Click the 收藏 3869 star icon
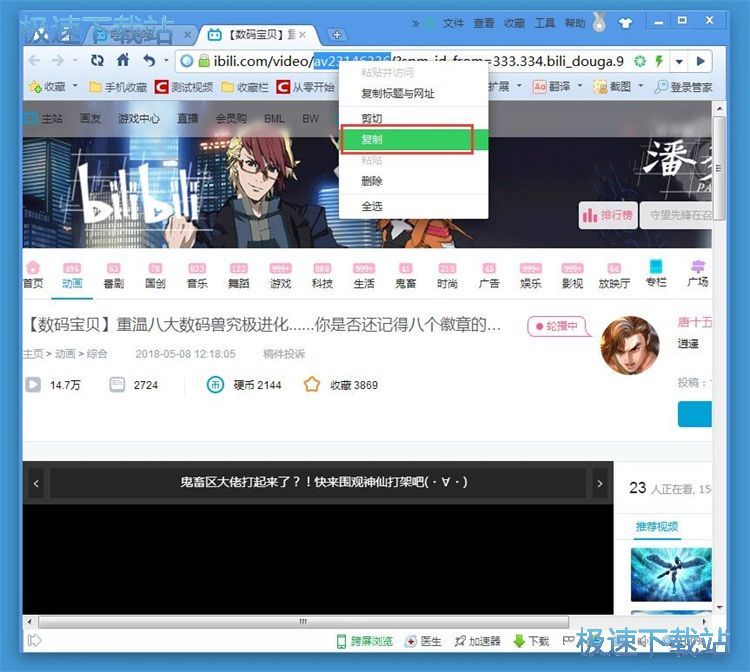This screenshot has height=672, width=750. tap(312, 385)
